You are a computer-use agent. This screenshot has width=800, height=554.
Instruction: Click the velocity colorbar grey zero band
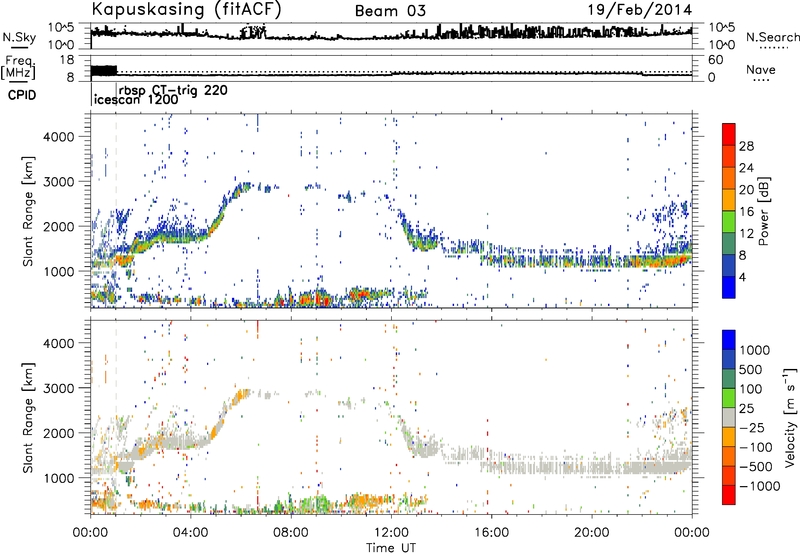[x=729, y=417]
